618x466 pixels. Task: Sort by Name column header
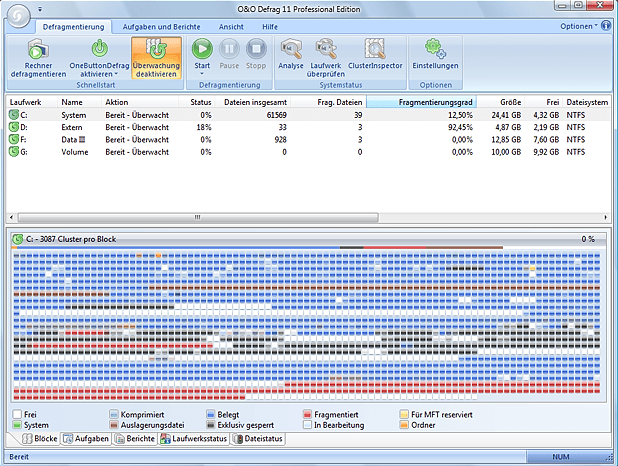[79, 102]
